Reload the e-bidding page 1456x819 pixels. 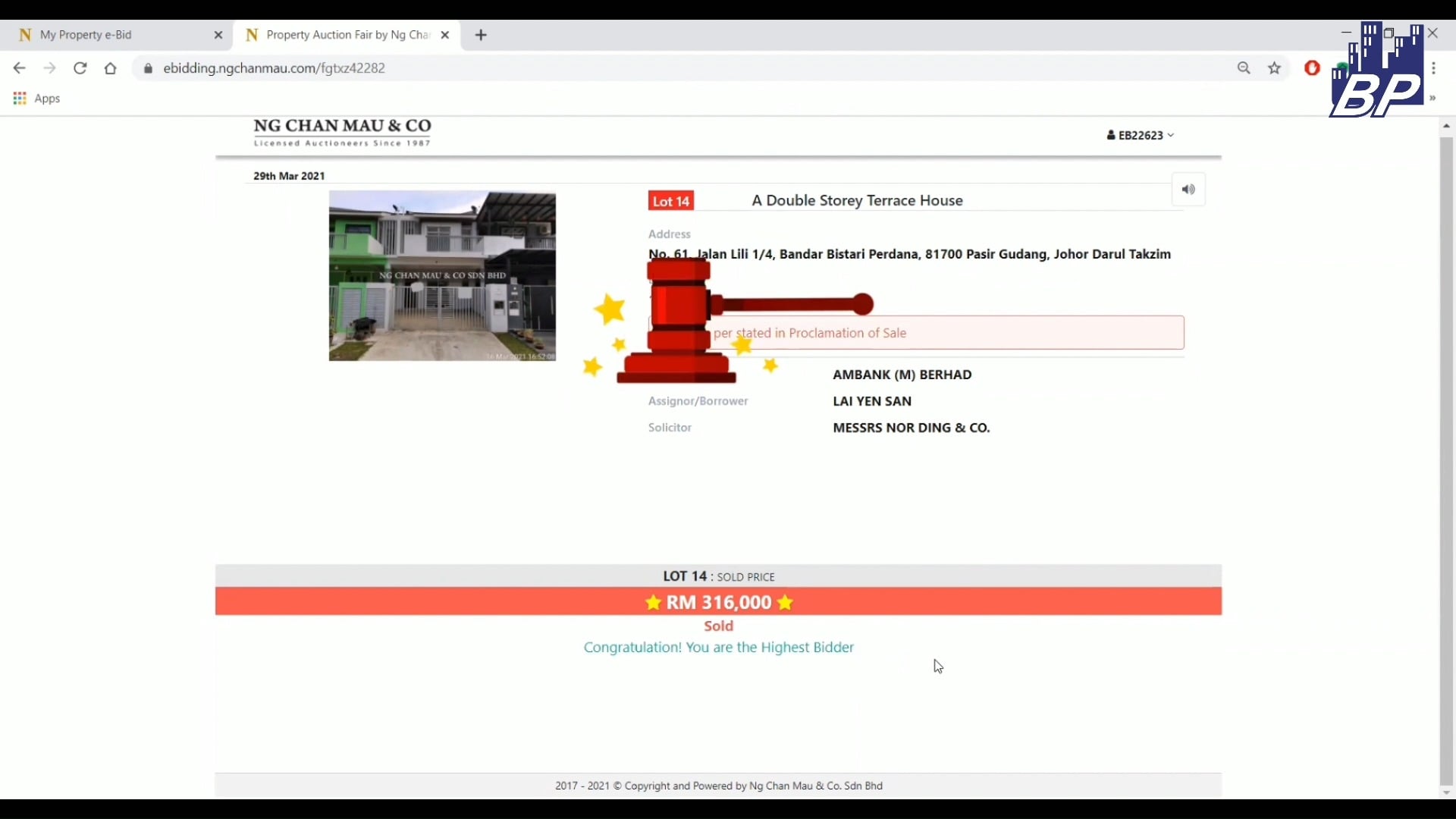click(80, 68)
